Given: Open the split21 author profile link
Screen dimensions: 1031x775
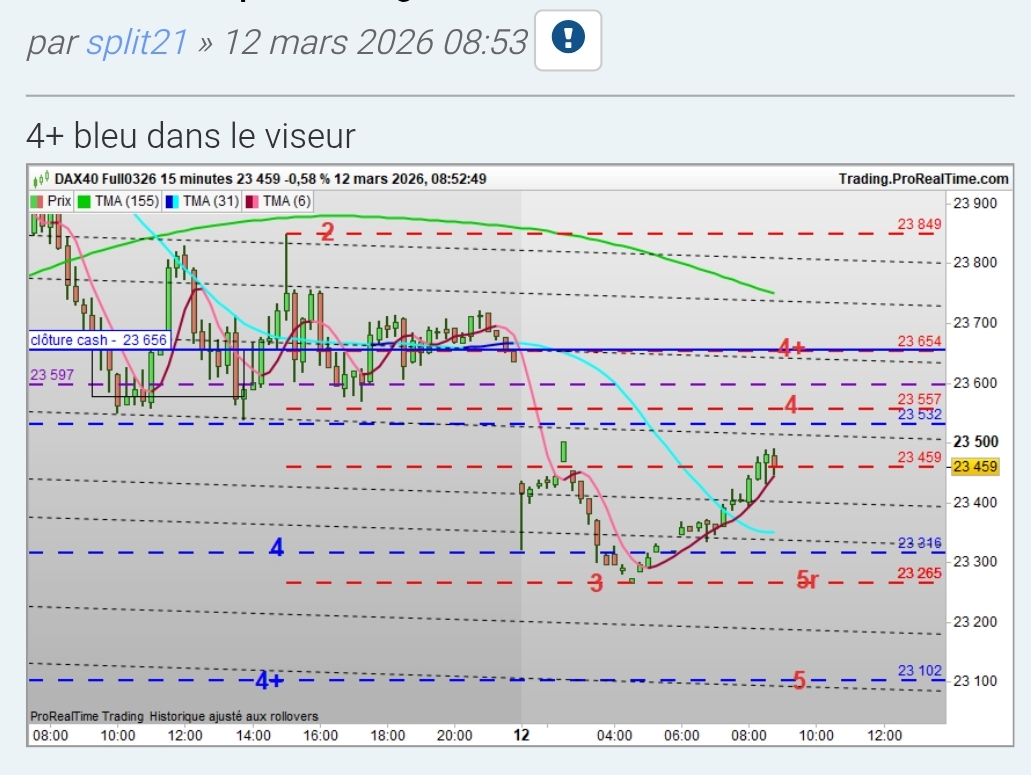Looking at the screenshot, I should (x=137, y=43).
